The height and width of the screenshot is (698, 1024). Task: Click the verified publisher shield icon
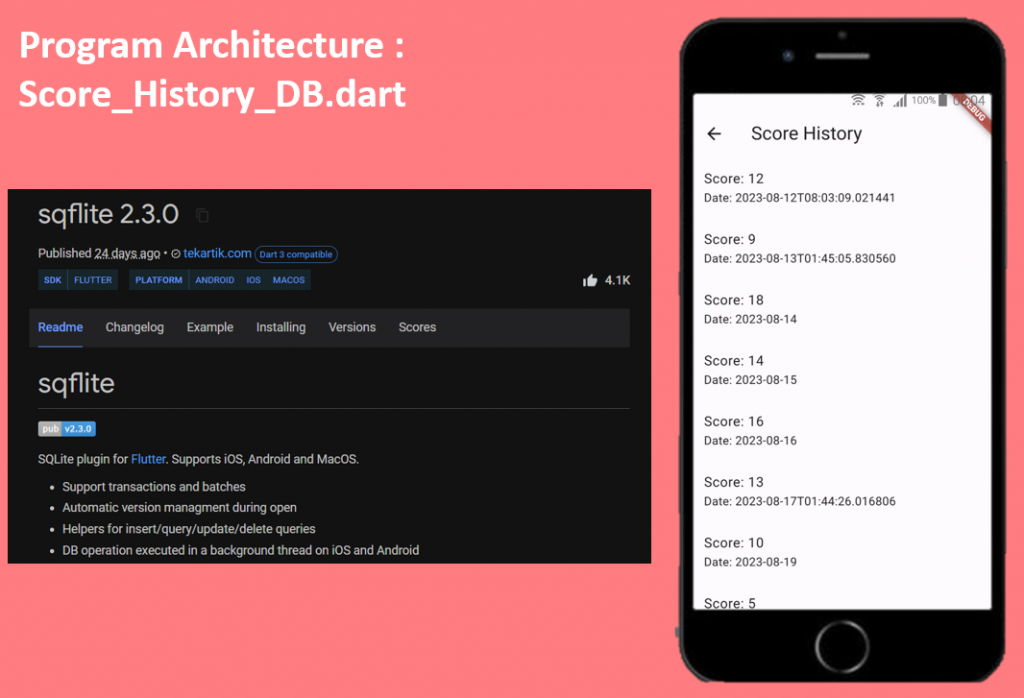point(176,254)
